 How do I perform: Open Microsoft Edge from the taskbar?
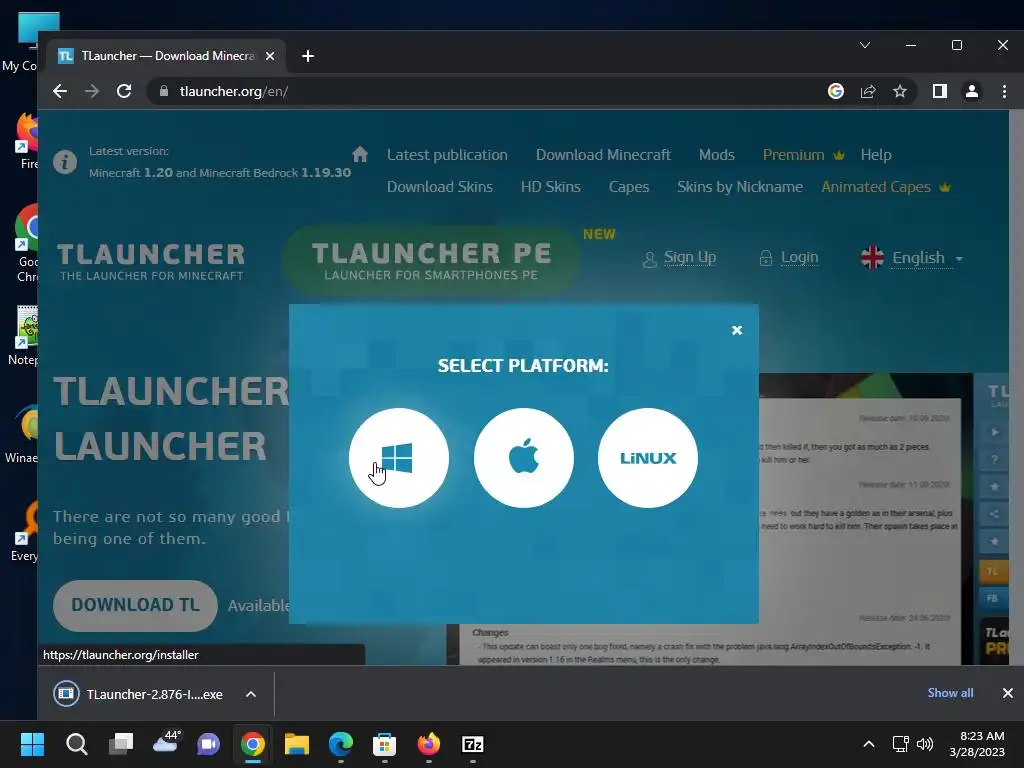[x=341, y=744]
